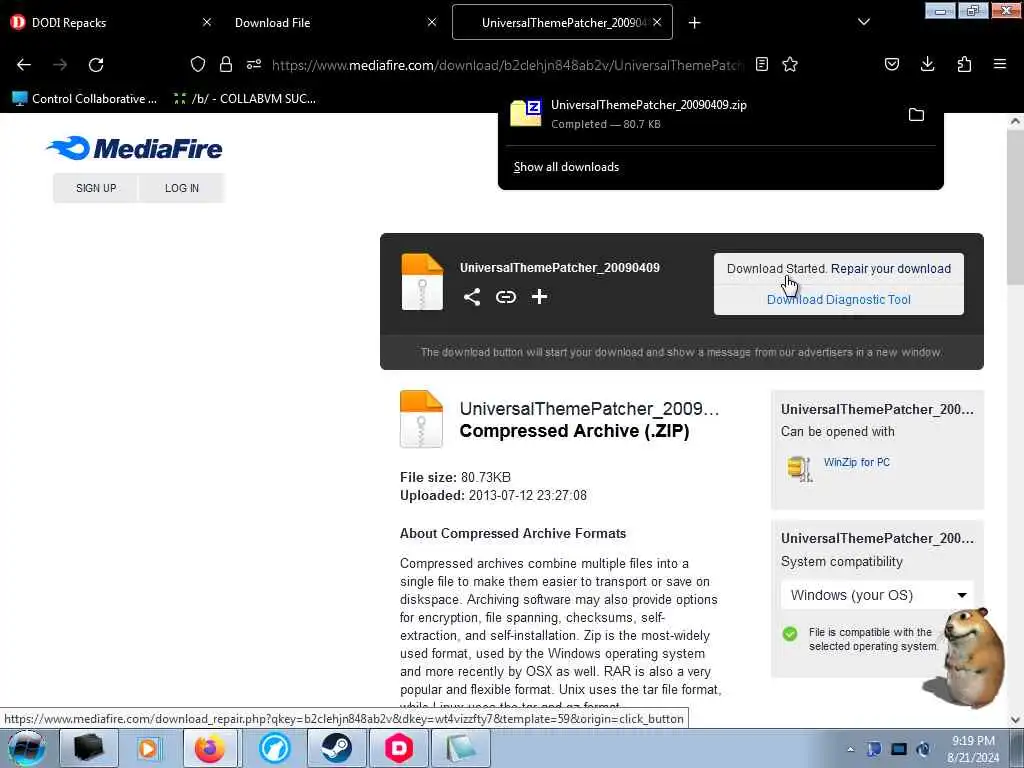Select the UniversalThemePatcher browser tab
The height and width of the screenshot is (768, 1024).
(562, 22)
